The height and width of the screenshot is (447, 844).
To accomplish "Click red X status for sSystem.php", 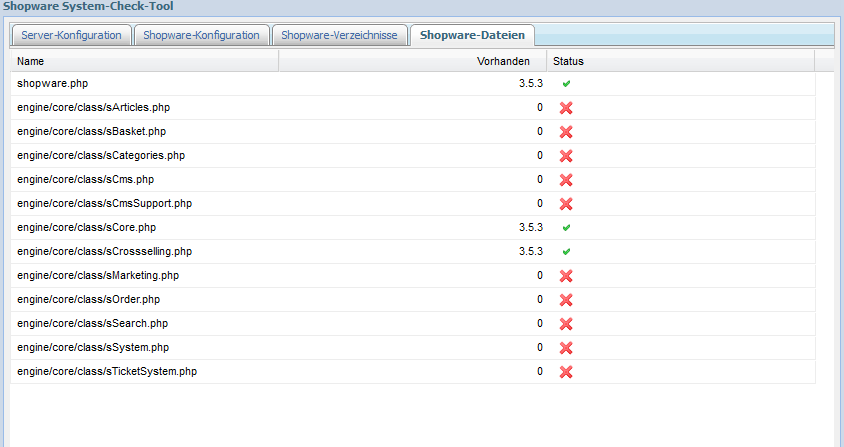I will pos(566,348).
